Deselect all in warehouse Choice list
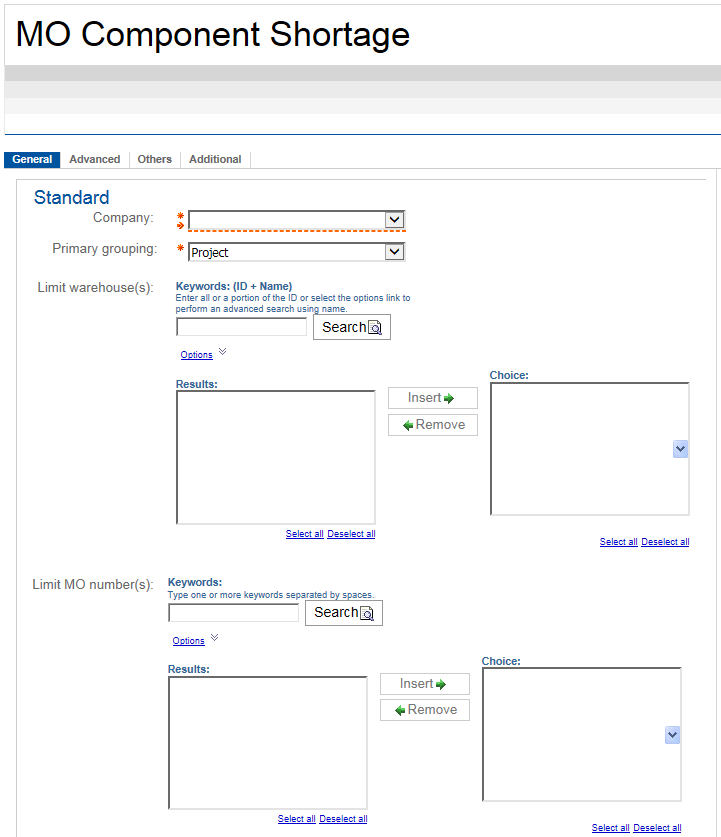The width and height of the screenshot is (721, 837). click(665, 542)
